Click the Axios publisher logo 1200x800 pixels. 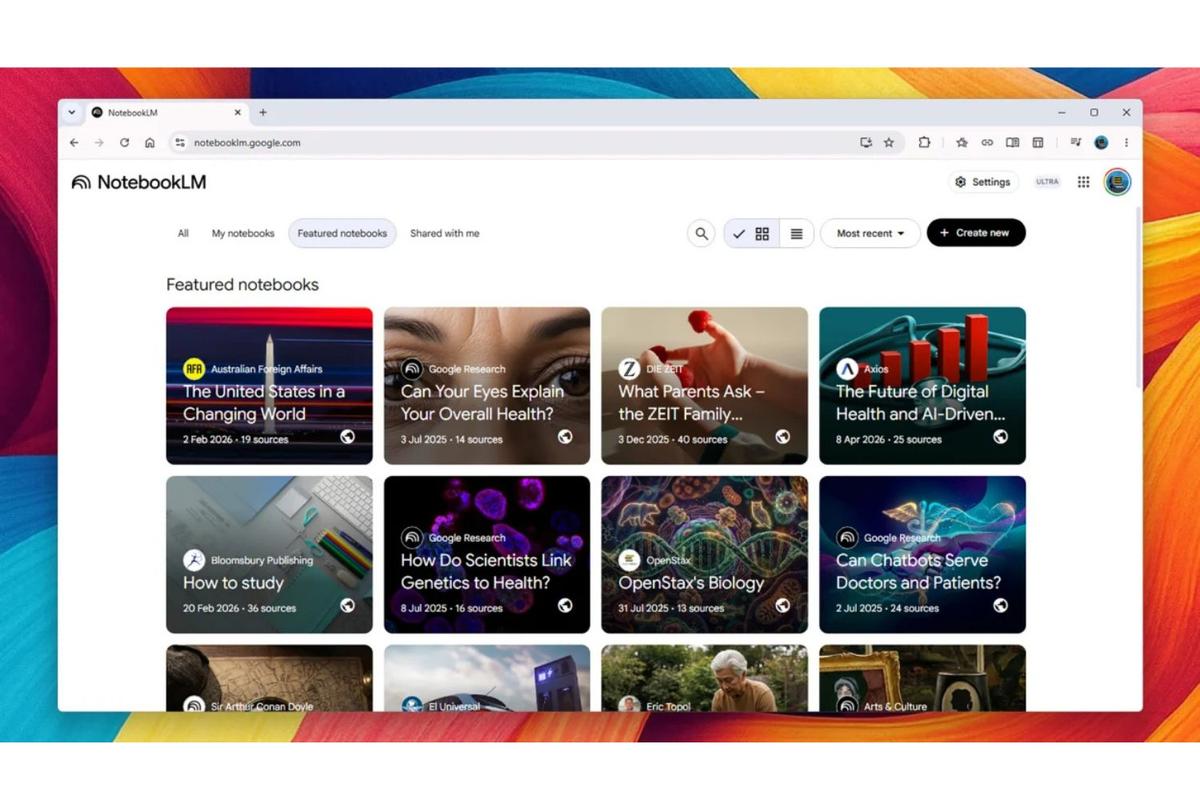847,369
